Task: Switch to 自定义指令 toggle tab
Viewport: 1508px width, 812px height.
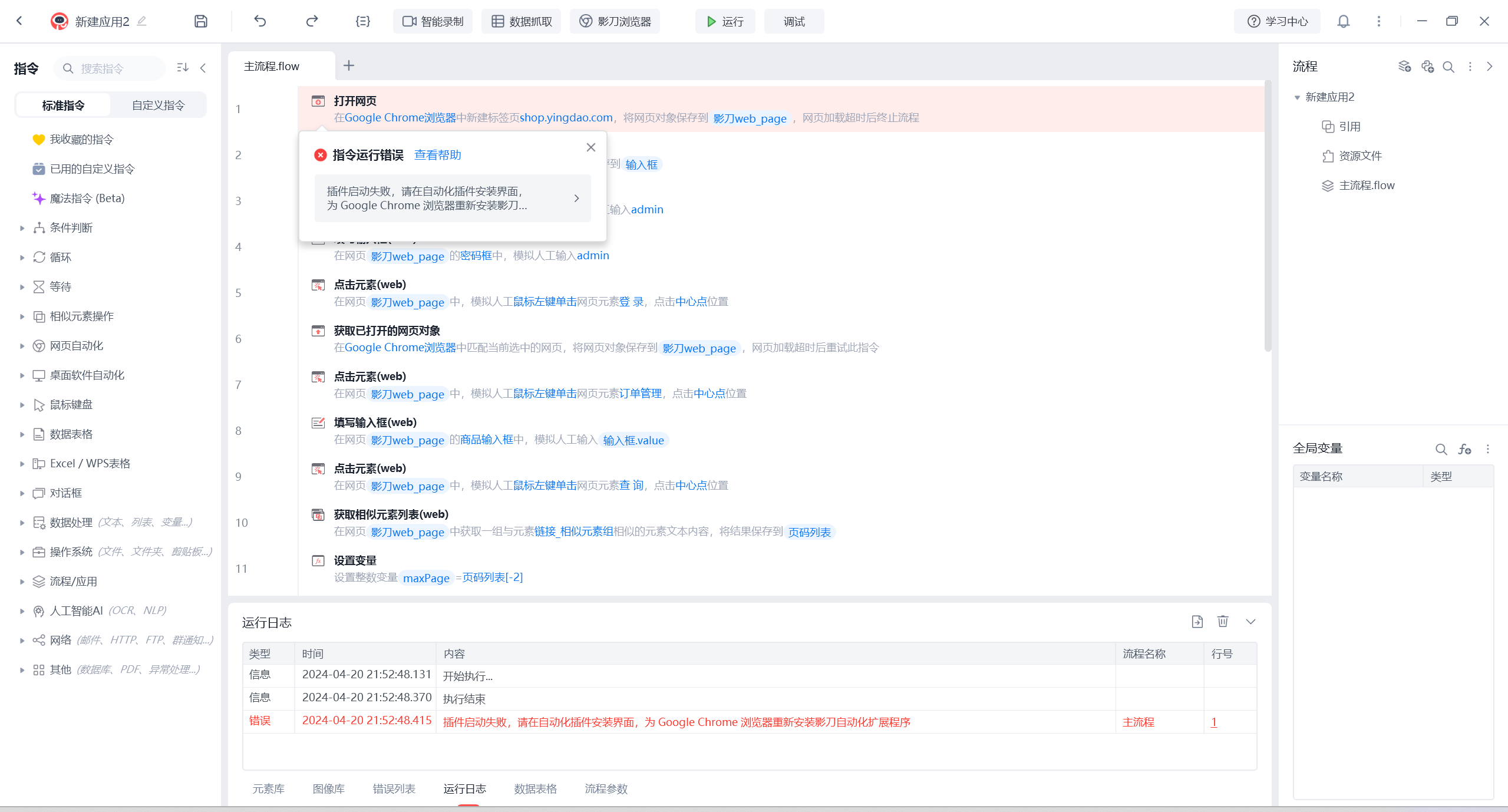Action: coord(158,105)
